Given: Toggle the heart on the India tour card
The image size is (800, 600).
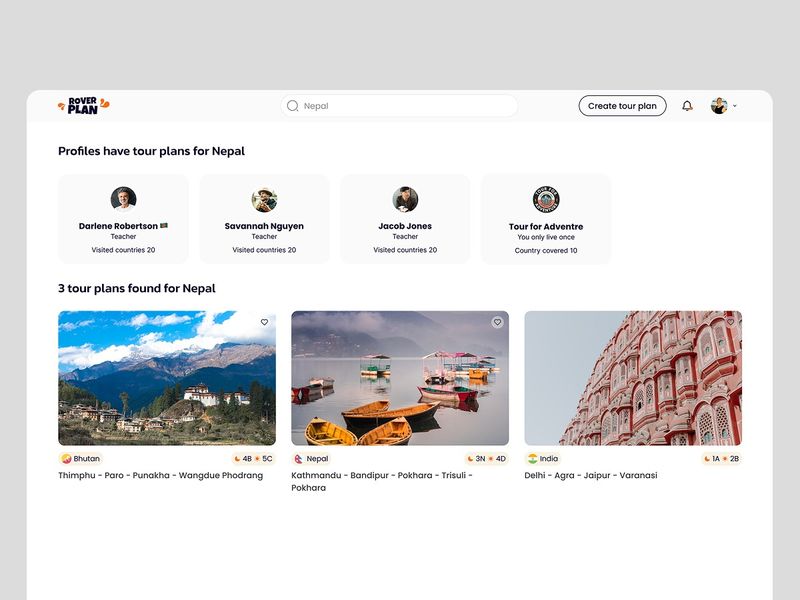Looking at the screenshot, I should coord(728,322).
